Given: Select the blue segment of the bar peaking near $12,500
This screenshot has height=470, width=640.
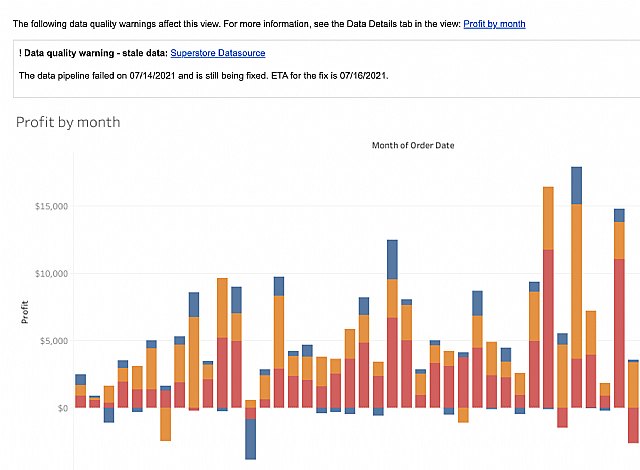Looking at the screenshot, I should point(392,259).
